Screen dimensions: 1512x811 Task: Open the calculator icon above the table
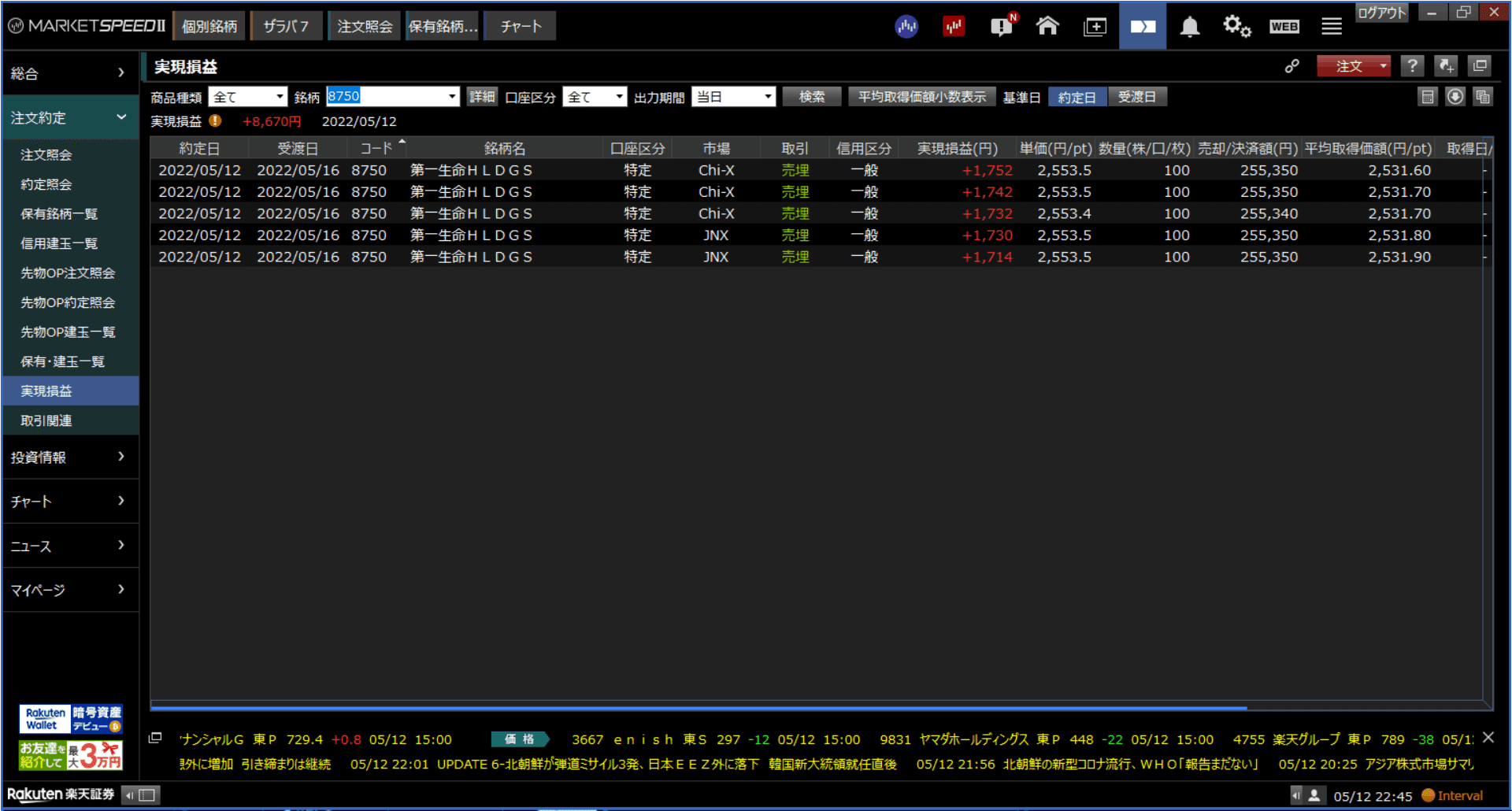[x=1428, y=97]
